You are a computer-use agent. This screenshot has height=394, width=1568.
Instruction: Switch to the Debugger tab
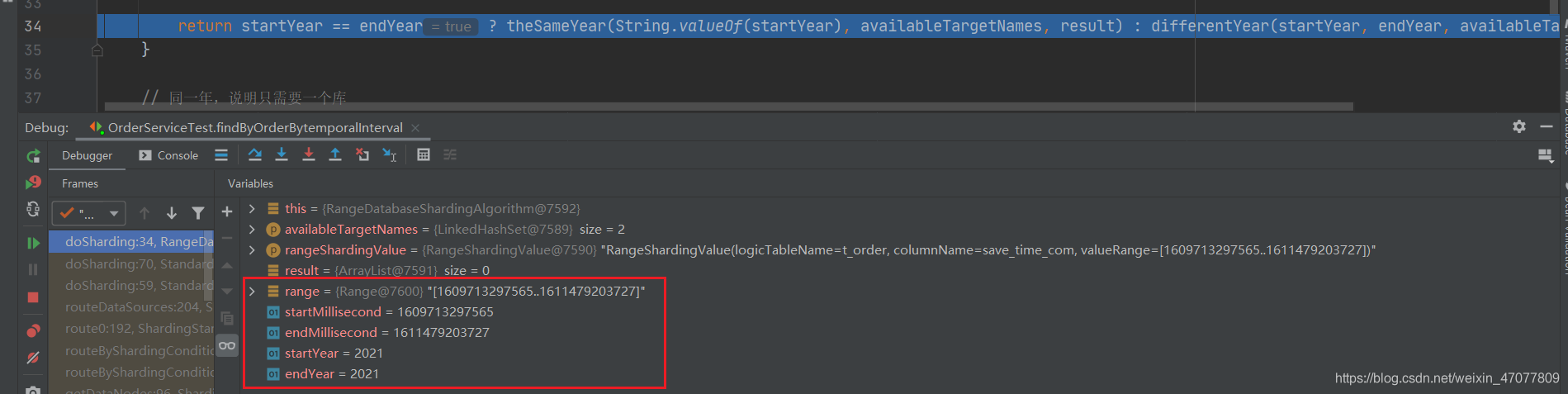click(87, 155)
